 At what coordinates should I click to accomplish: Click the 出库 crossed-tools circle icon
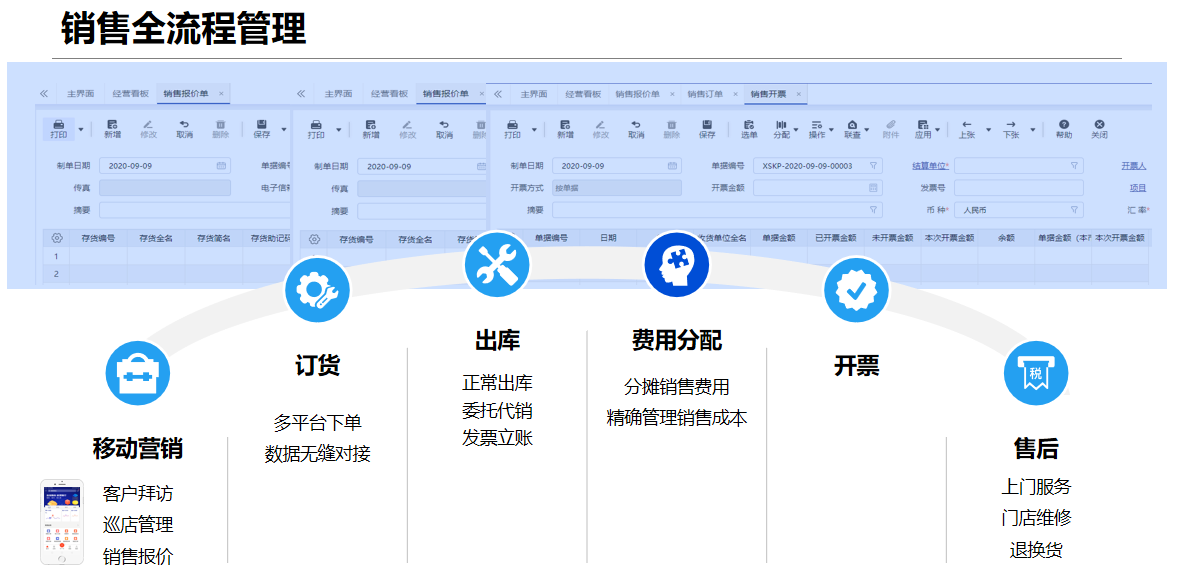coord(497,265)
